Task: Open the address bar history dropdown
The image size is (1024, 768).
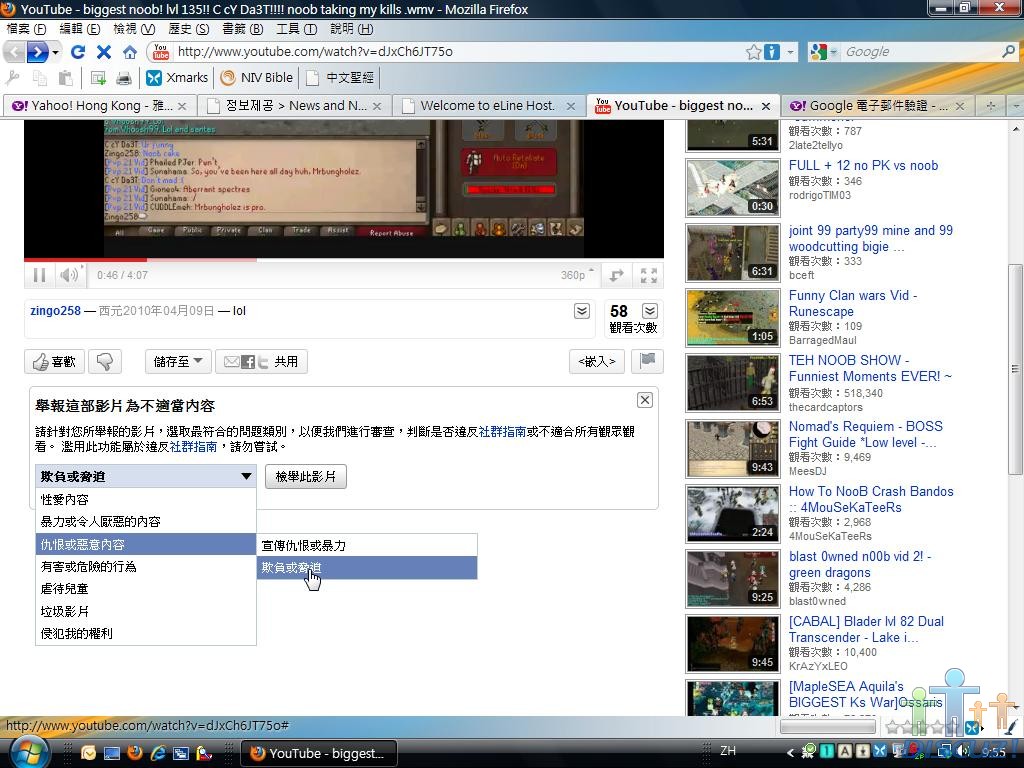Action: click(x=790, y=52)
